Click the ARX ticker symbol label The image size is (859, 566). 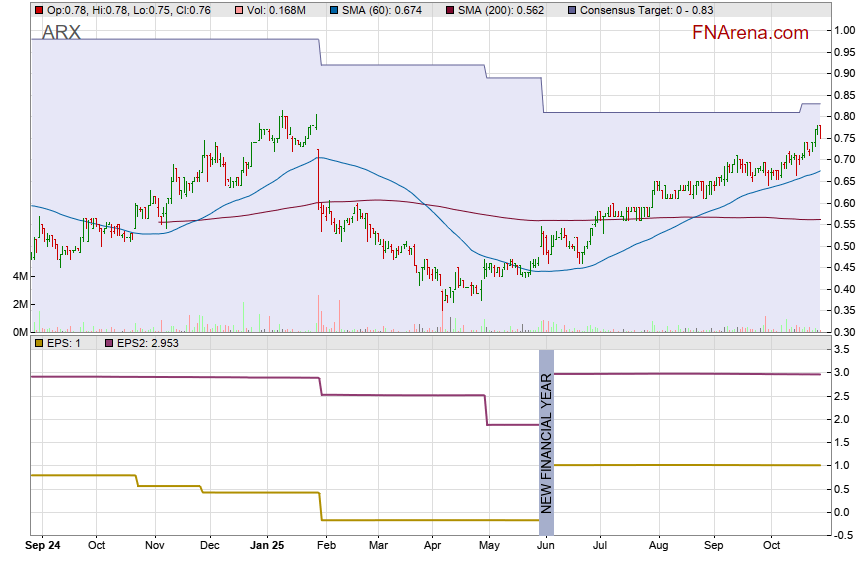(61, 33)
